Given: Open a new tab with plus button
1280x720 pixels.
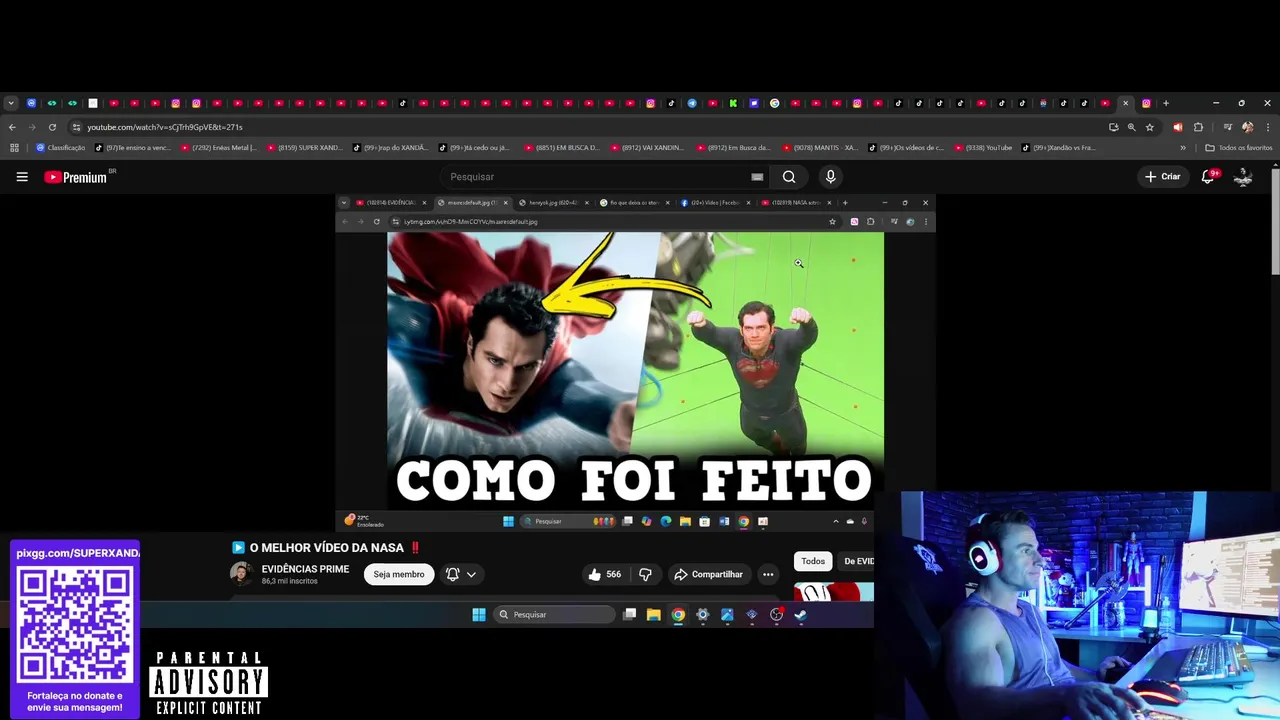Looking at the screenshot, I should [x=1166, y=103].
